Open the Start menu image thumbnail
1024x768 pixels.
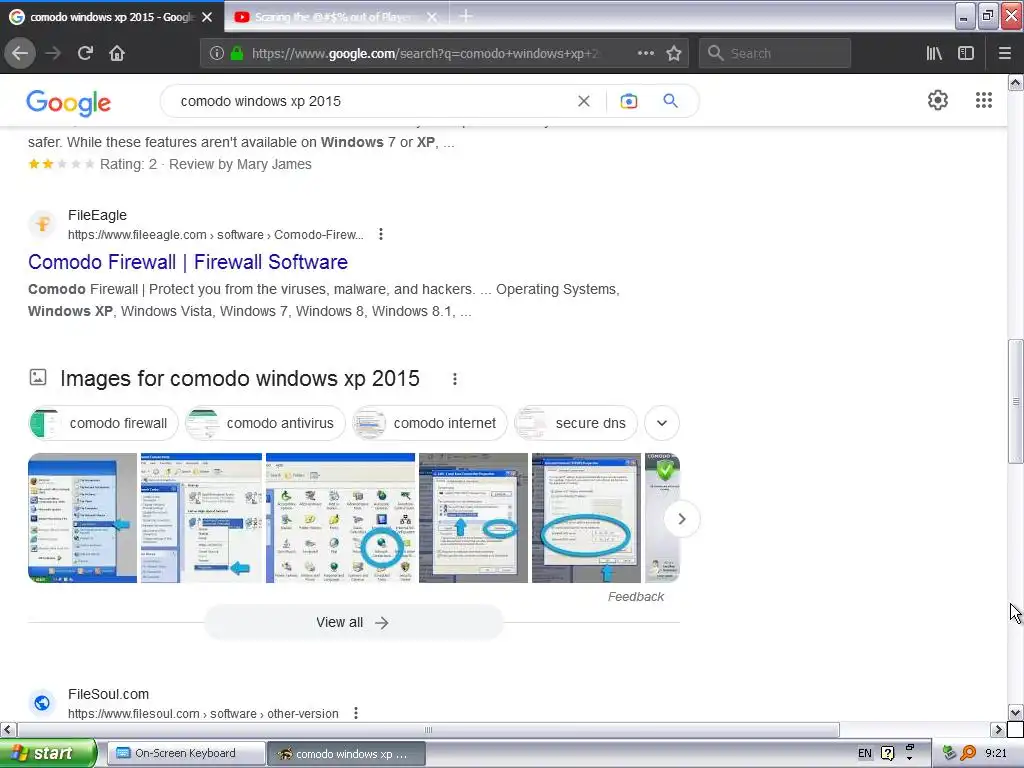[82, 518]
